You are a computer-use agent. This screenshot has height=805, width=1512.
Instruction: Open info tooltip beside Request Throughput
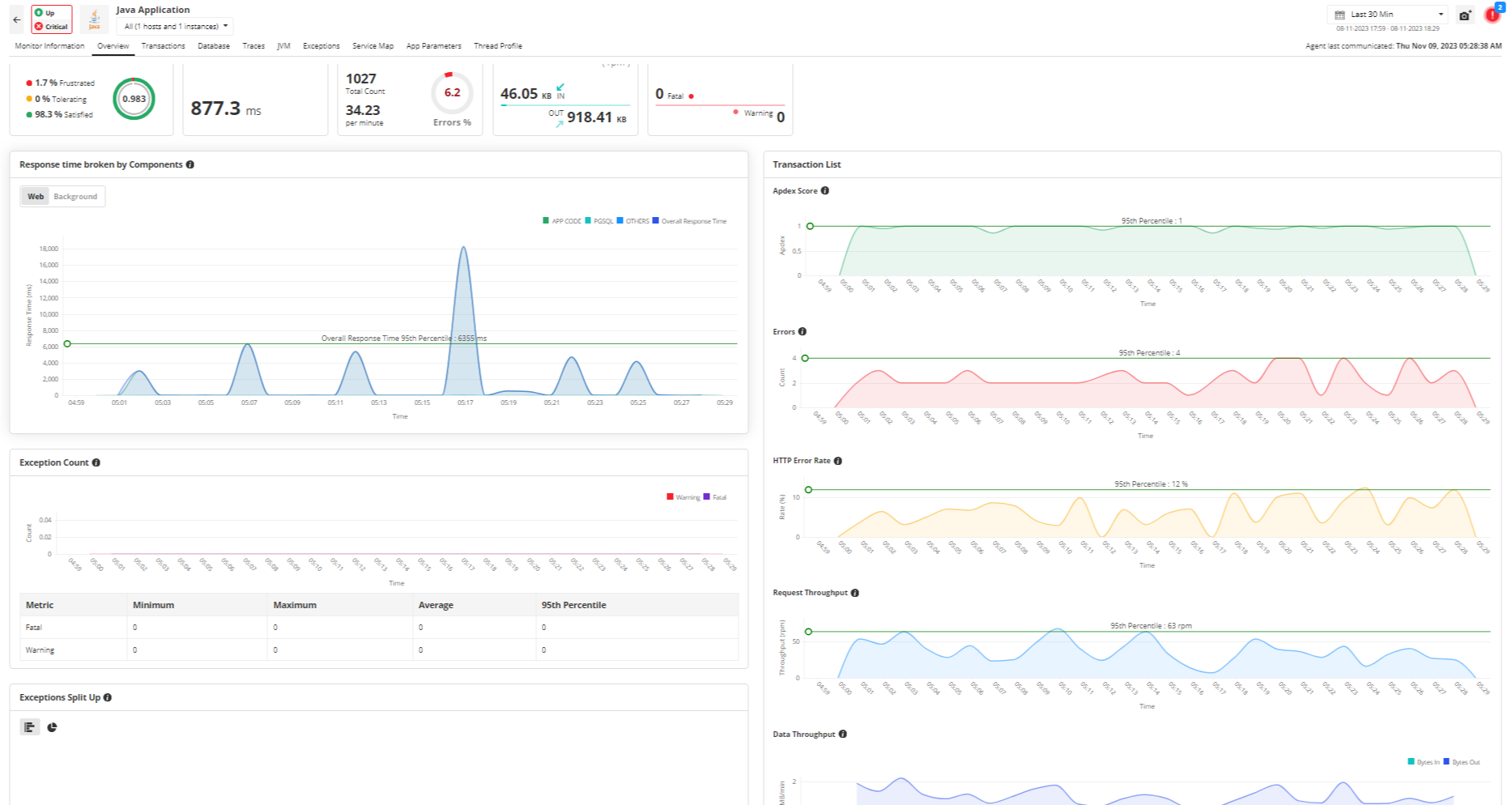855,593
